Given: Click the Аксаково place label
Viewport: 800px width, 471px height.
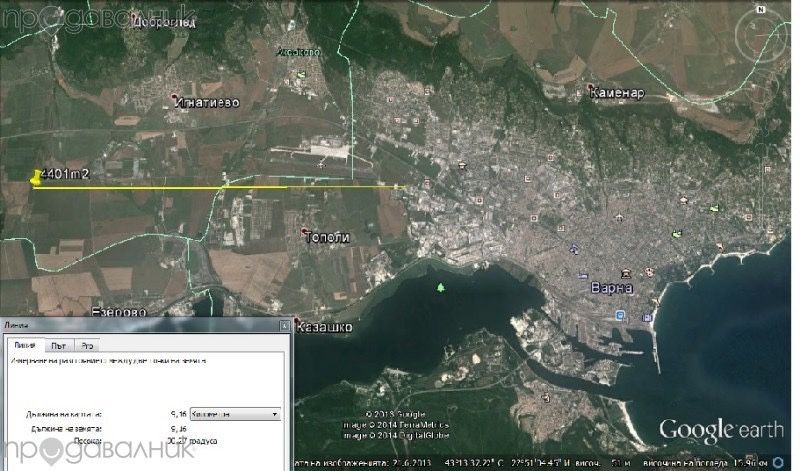Looking at the screenshot, I should 298,52.
